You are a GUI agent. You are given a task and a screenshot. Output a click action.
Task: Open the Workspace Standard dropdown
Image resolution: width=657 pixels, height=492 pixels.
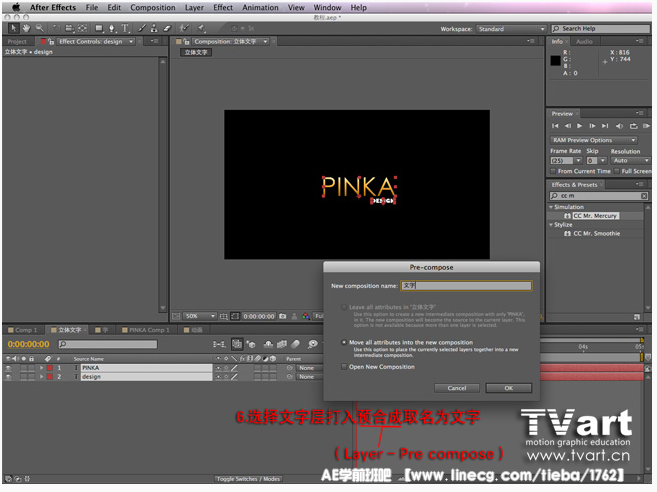click(512, 29)
